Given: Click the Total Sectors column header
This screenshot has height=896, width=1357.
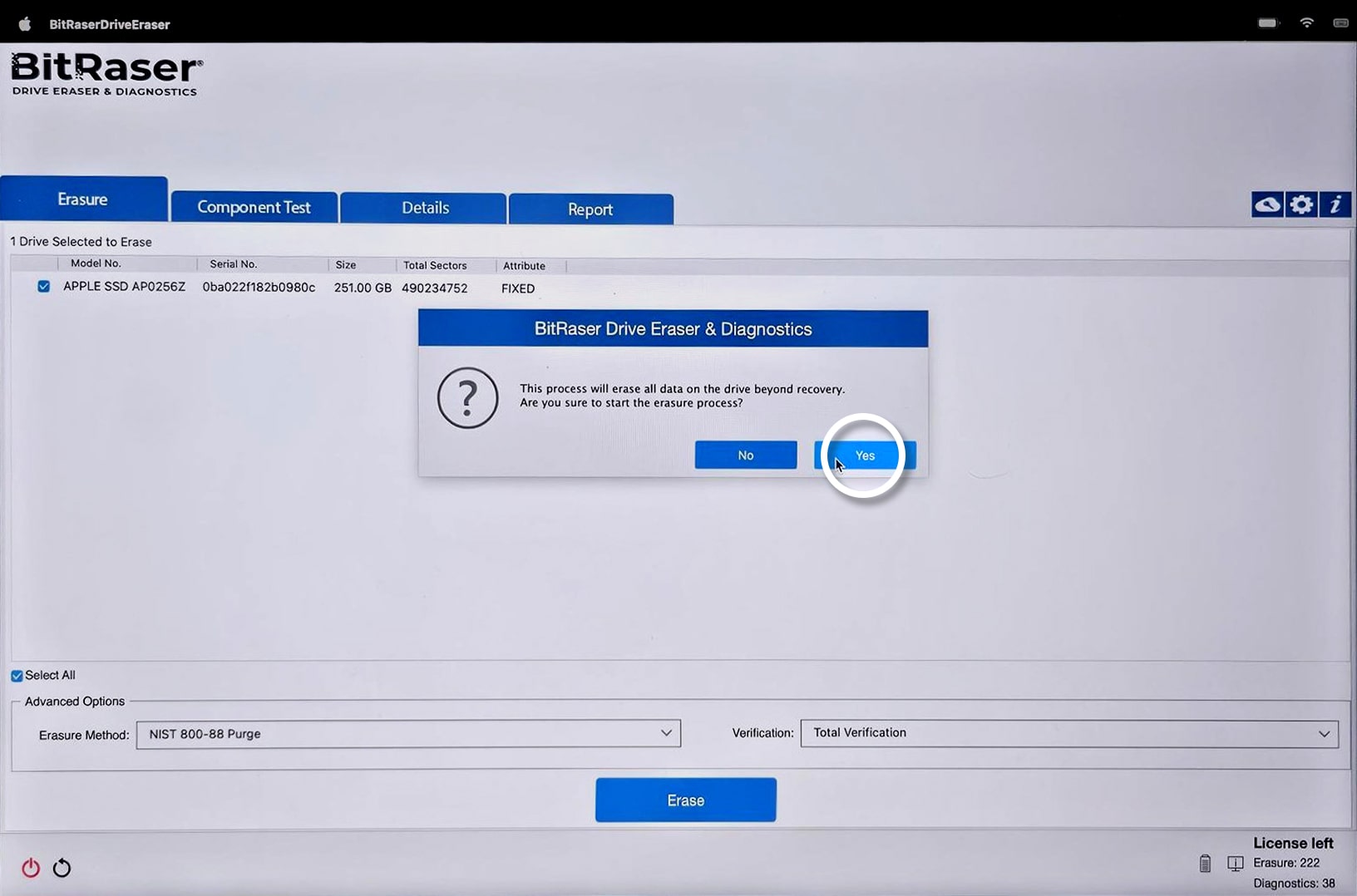Looking at the screenshot, I should point(435,266).
